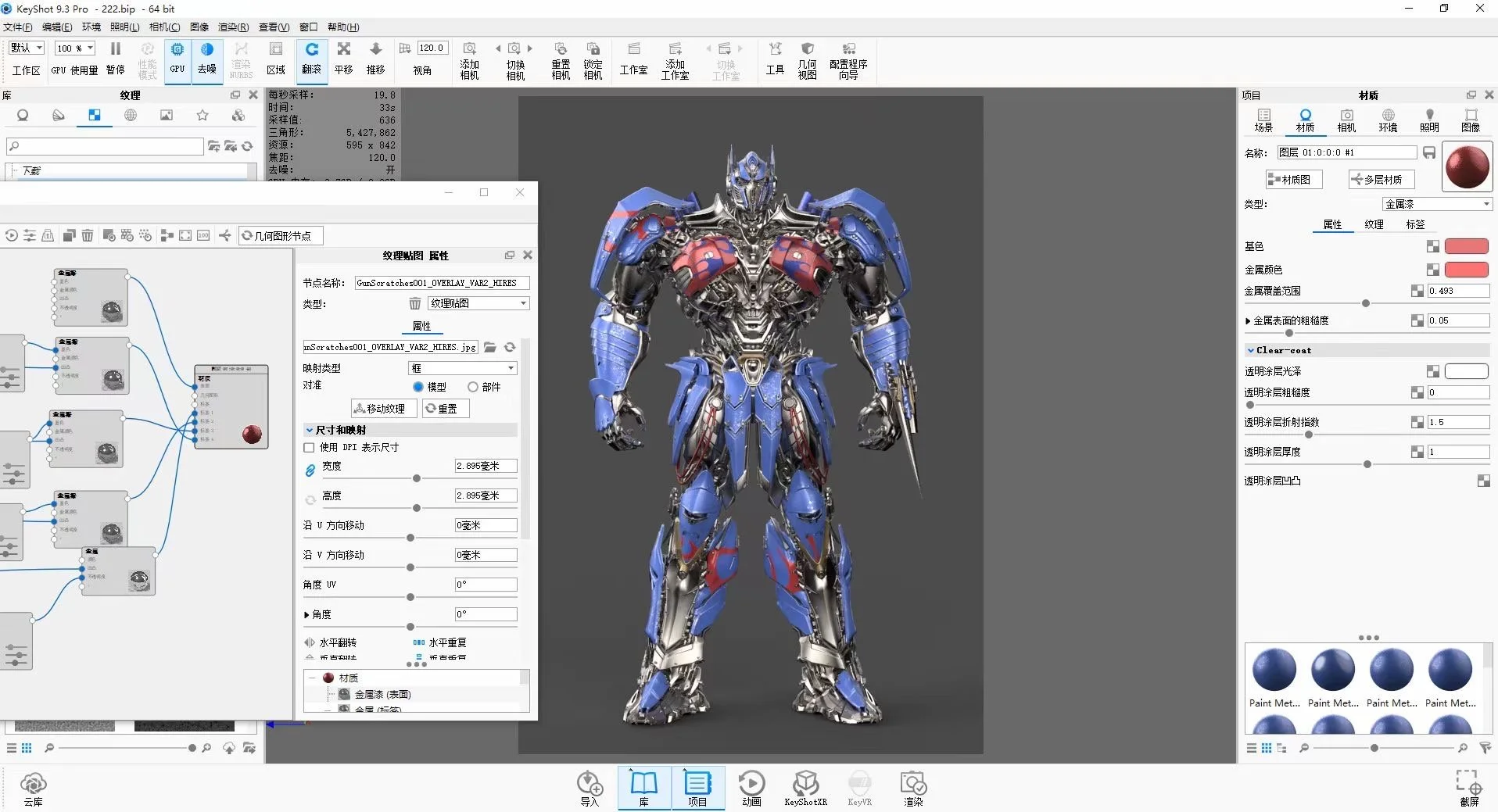Switch to the 环境 tab in project panel
This screenshot has width=1498, height=812.
click(1388, 120)
